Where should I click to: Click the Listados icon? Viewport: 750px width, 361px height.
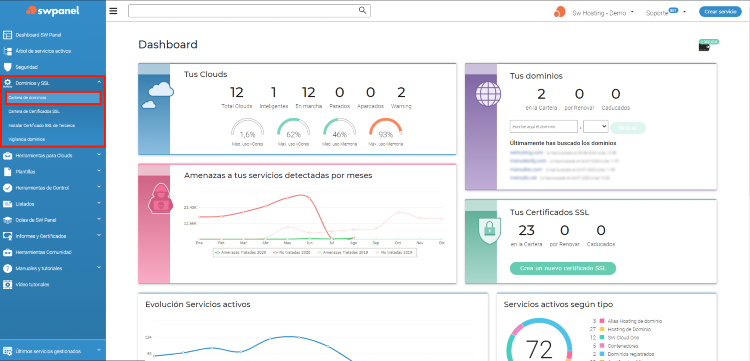click(7, 204)
